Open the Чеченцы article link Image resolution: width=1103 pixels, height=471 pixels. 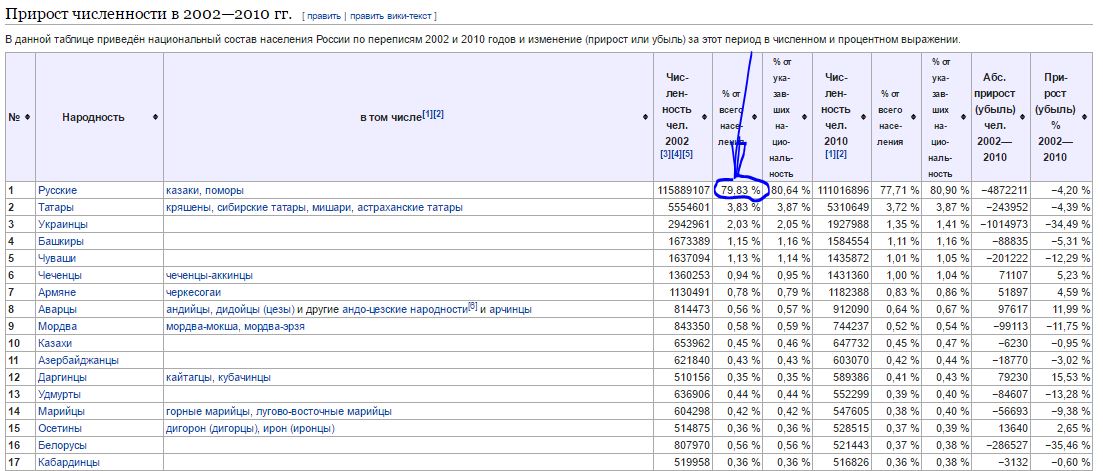(60, 275)
